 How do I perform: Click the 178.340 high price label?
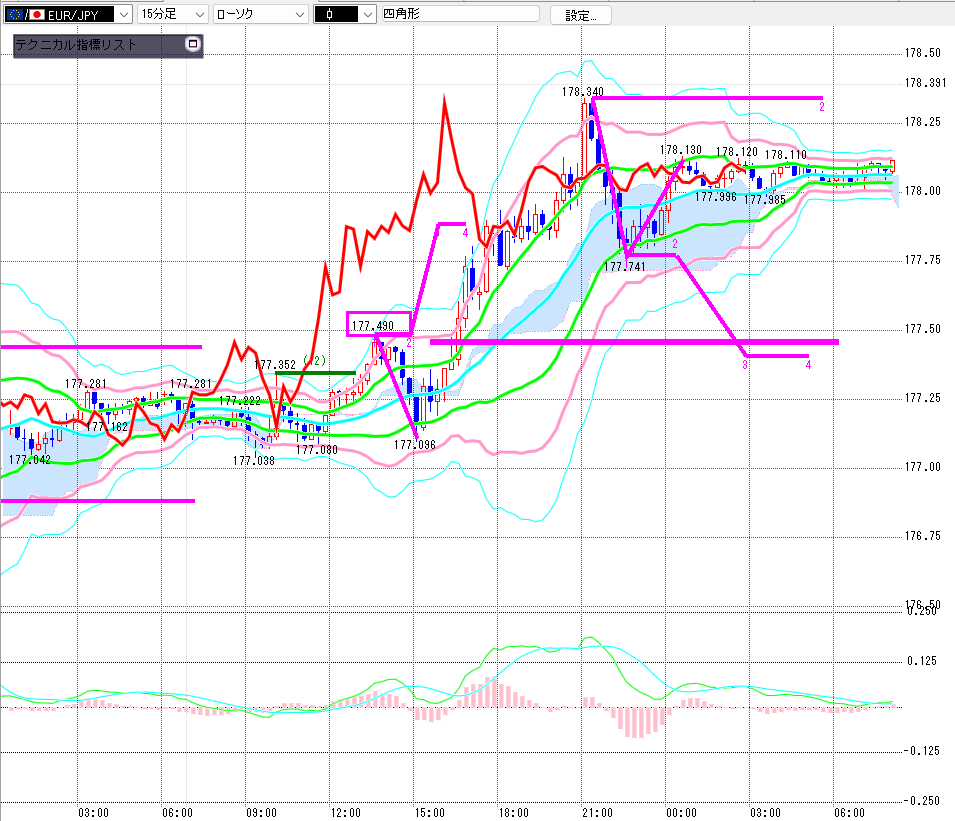pos(583,92)
